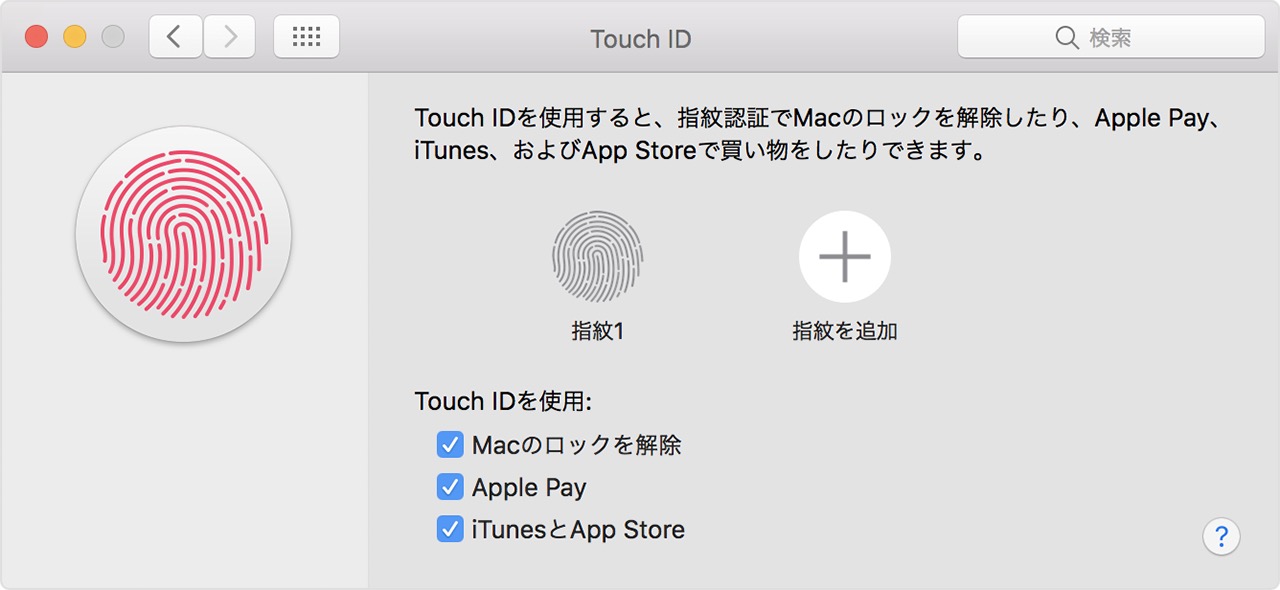
Task: Disable the Apple Pay checkbox
Action: coord(450,487)
